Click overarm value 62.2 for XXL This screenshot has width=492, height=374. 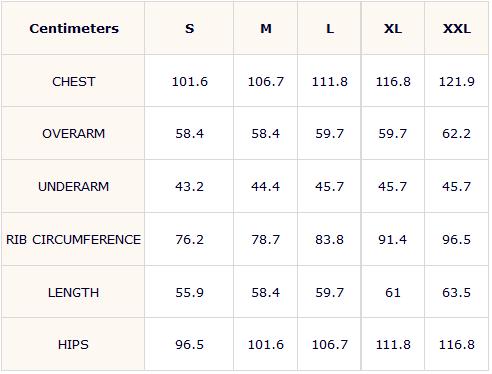click(x=457, y=134)
